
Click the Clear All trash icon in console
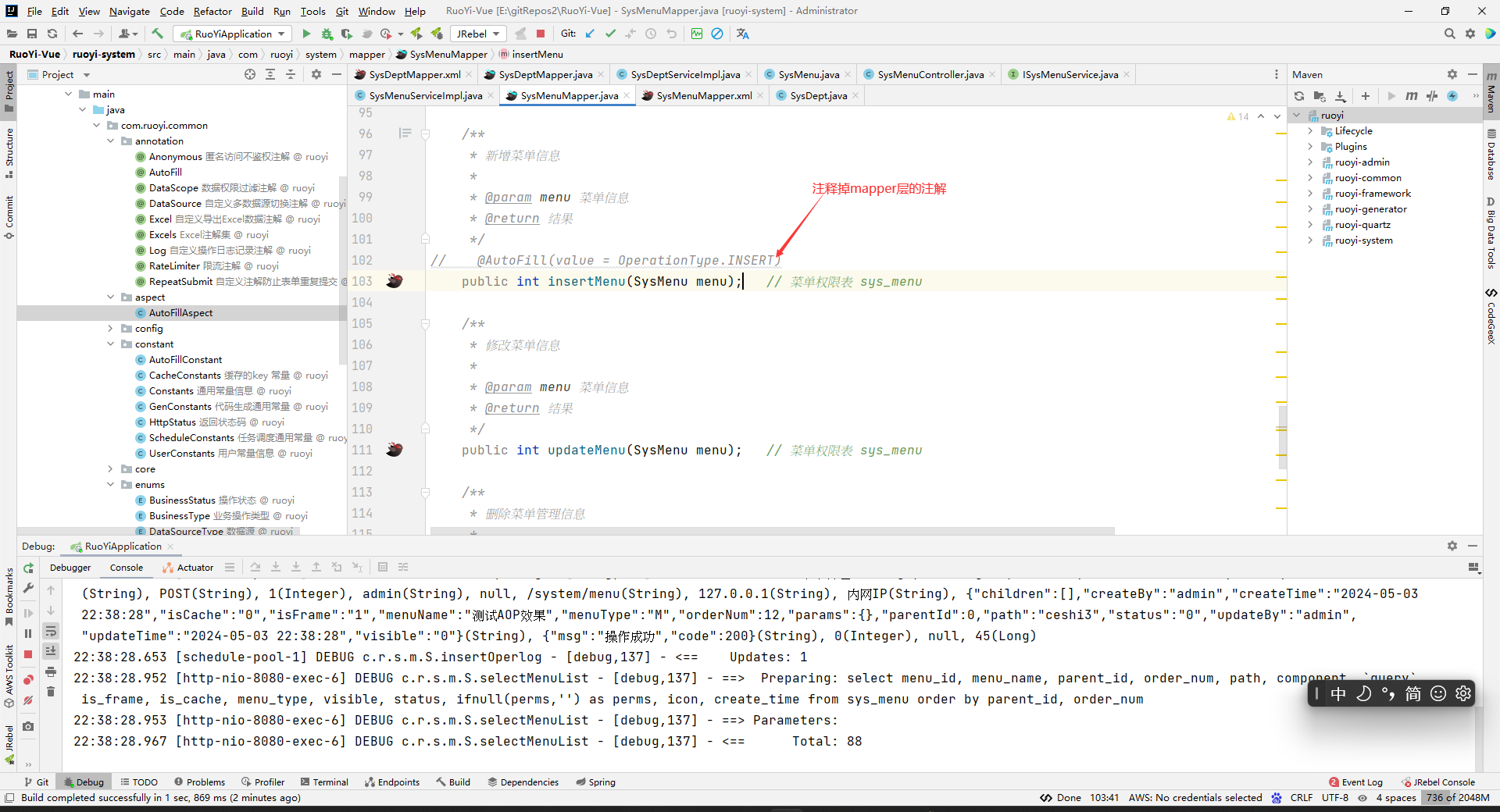51,692
